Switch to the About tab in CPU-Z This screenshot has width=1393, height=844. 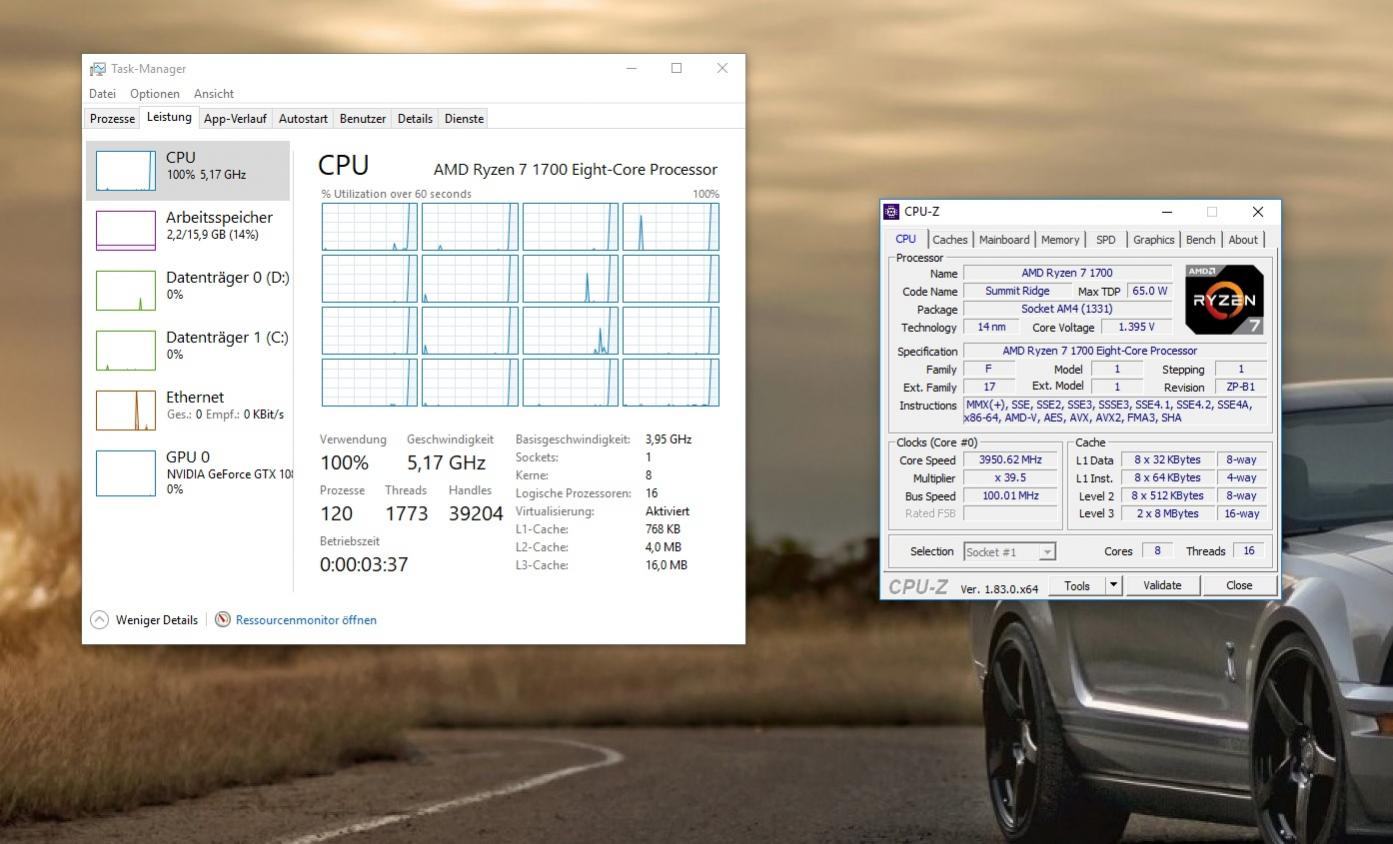click(1243, 240)
